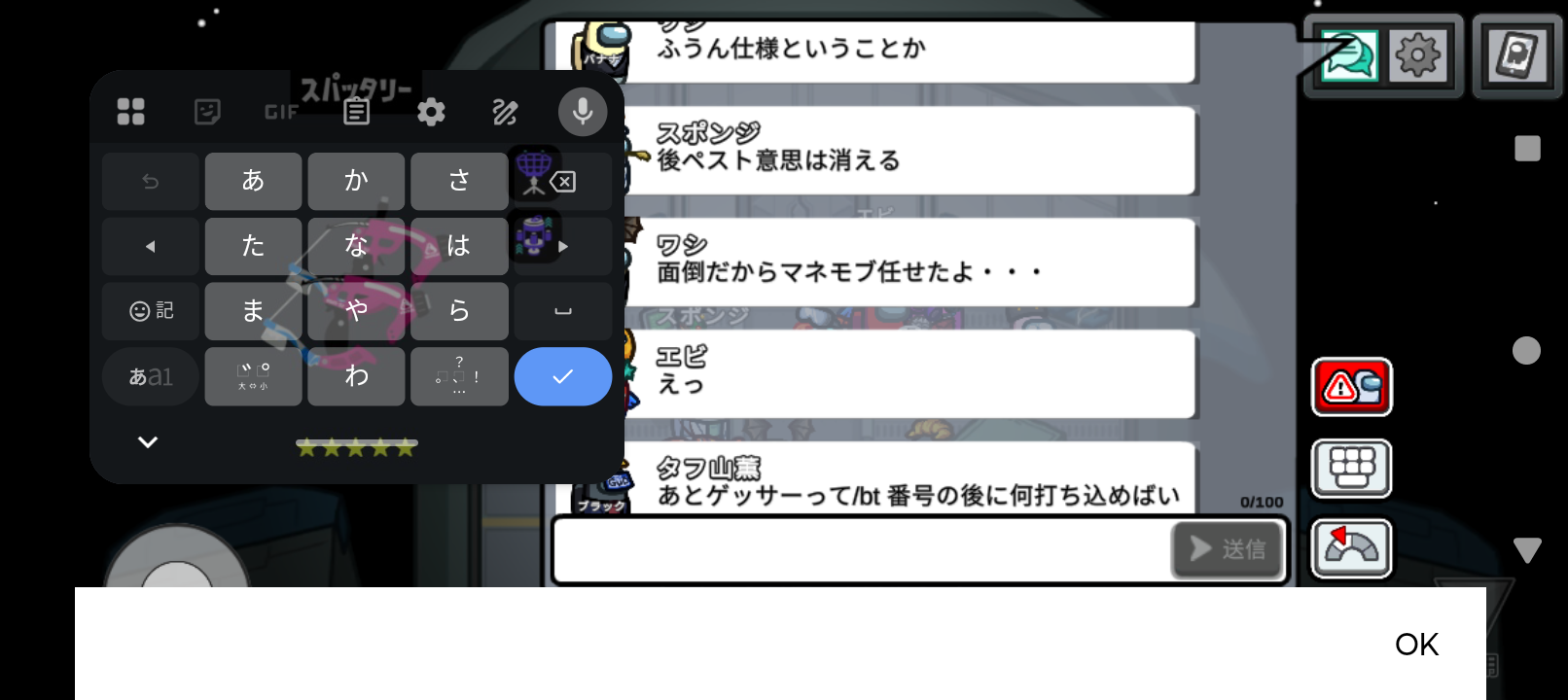The height and width of the screenshot is (700, 1568).
Task: Open the role card icon at top right
Action: [1516, 55]
